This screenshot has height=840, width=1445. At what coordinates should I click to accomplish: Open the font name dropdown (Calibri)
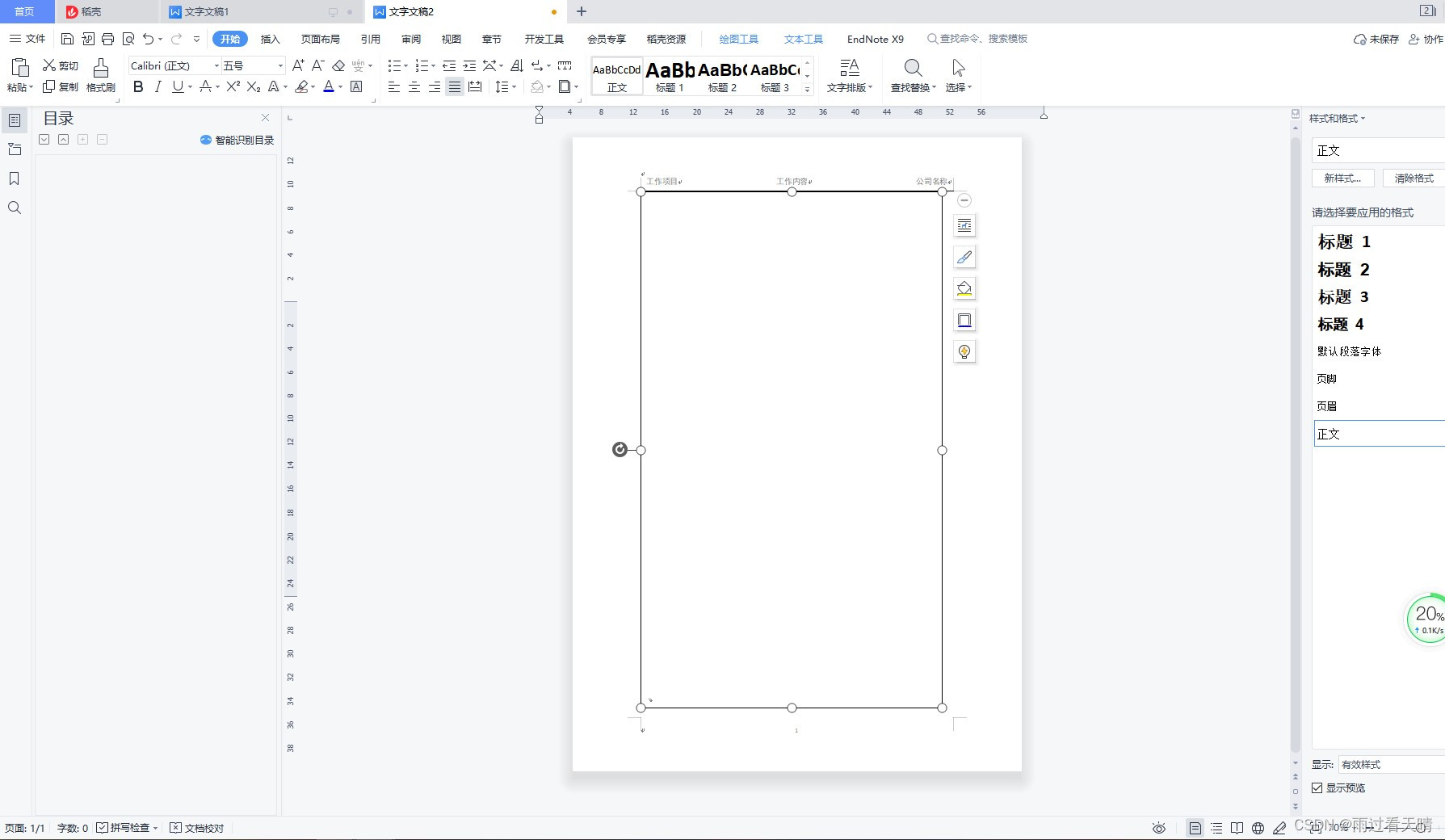[x=216, y=65]
